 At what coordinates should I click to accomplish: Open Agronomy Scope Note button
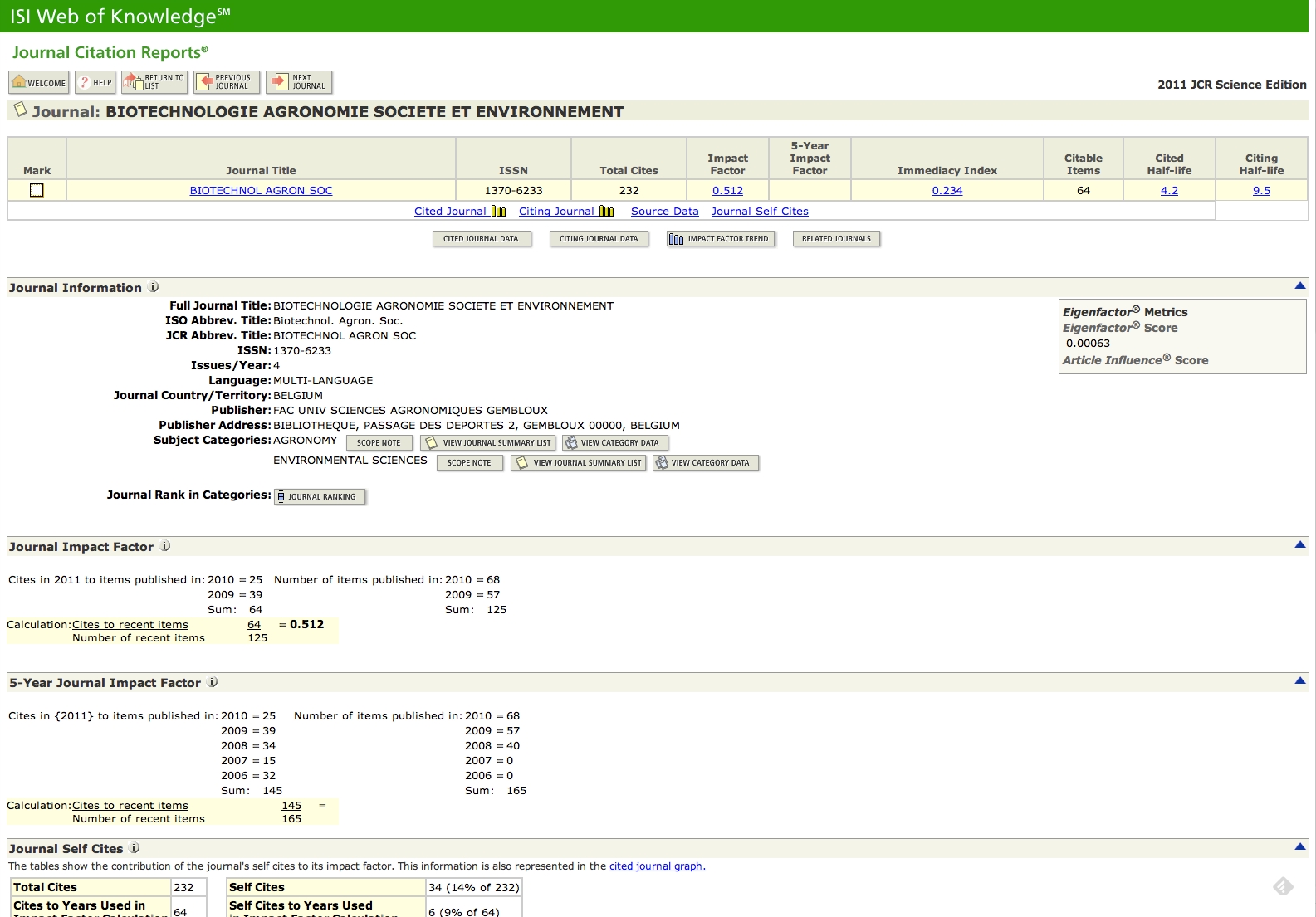click(x=379, y=443)
